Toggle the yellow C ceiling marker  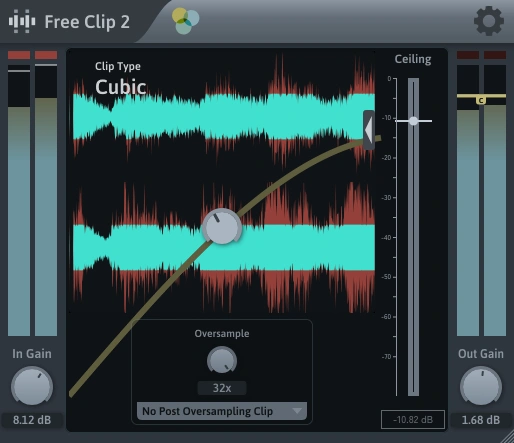pos(481,100)
